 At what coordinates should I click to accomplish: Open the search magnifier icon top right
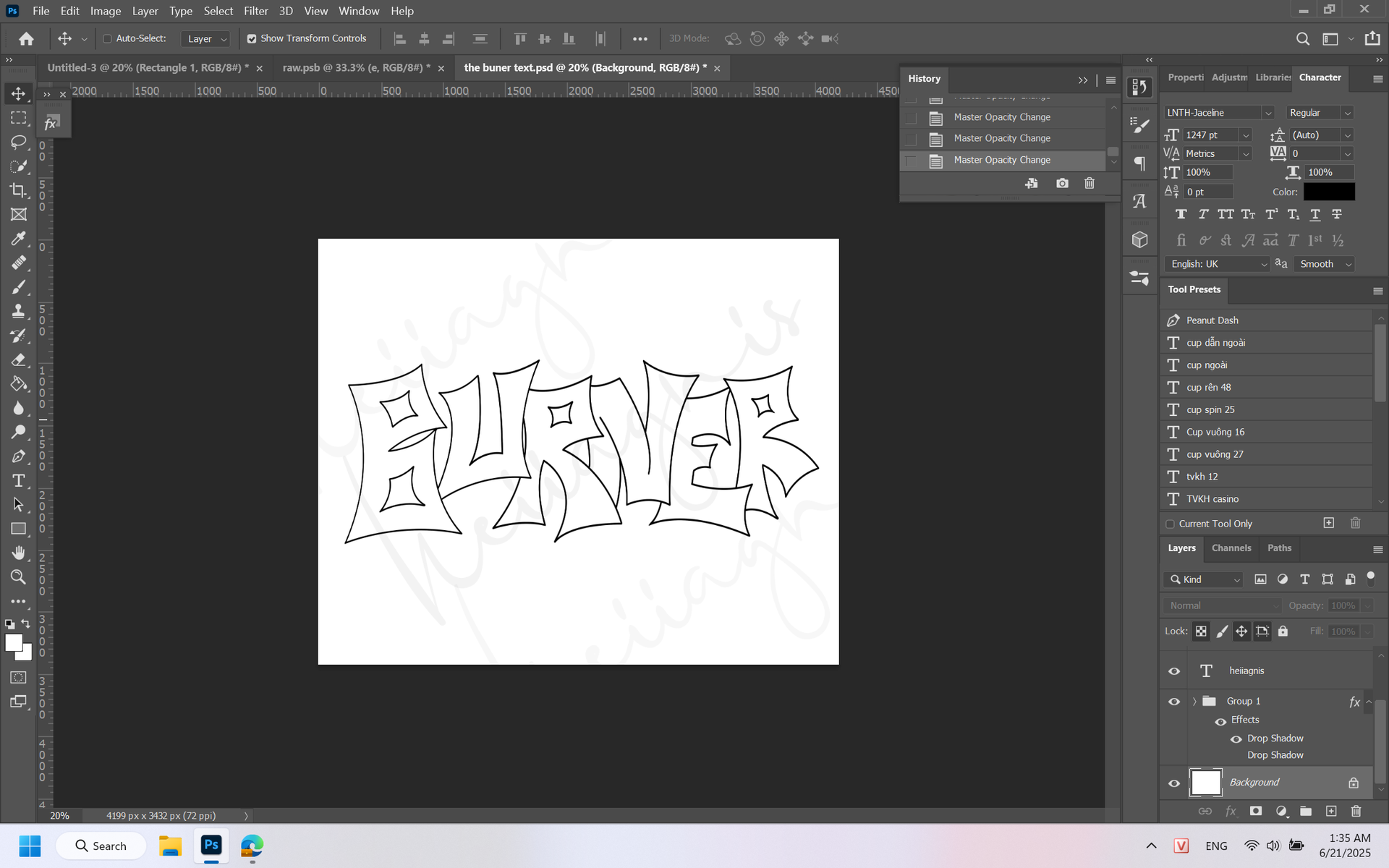[x=1302, y=39]
